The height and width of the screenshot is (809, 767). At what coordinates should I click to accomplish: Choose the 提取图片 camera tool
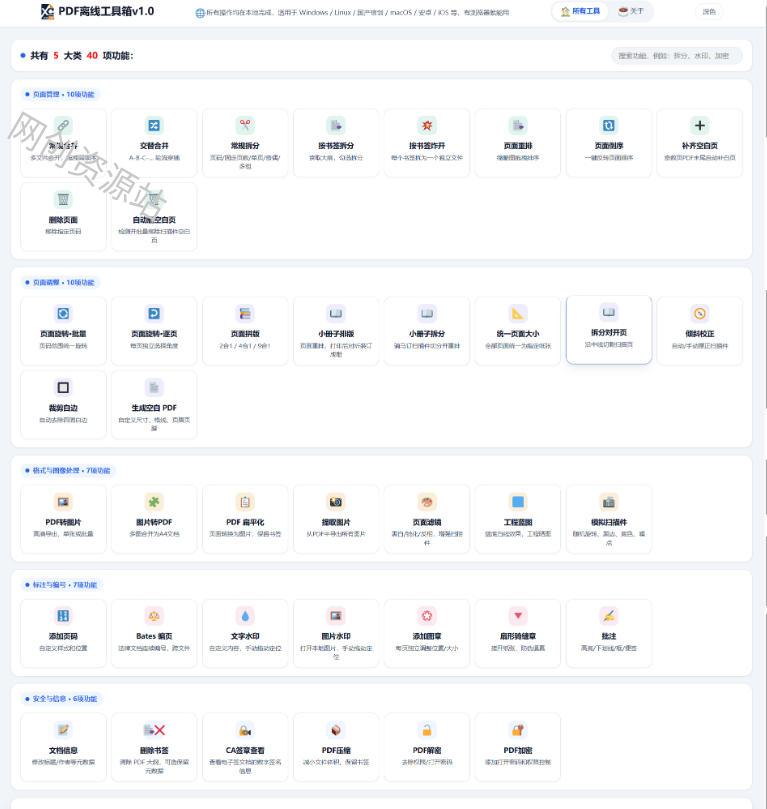tap(336, 519)
